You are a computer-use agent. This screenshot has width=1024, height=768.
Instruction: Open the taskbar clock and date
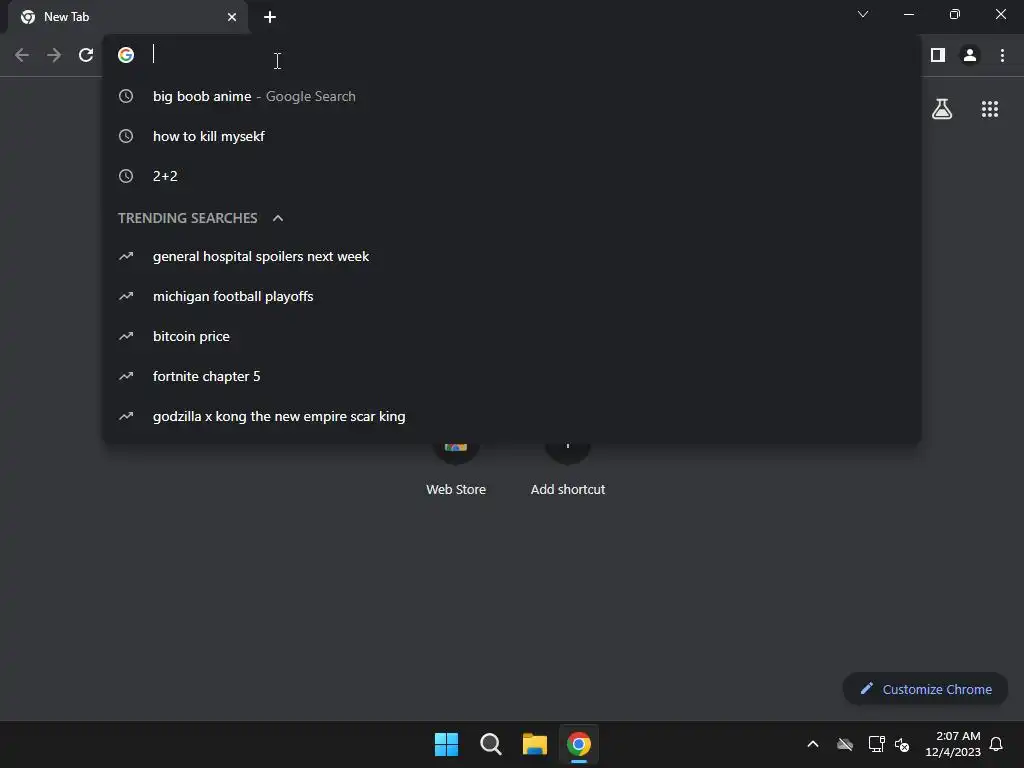coord(953,744)
